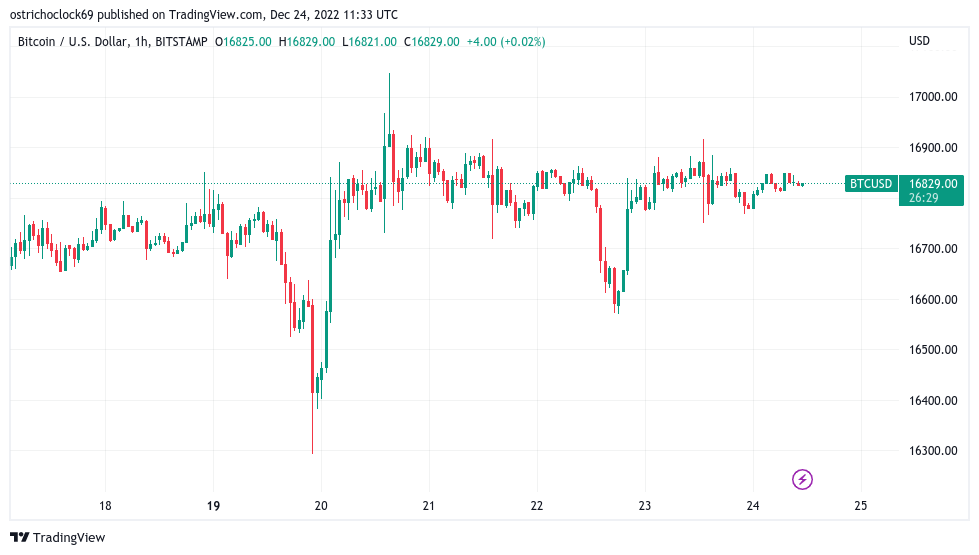Select the BTCUSD symbol tag
Viewport: 979px width, 555px height.
point(869,184)
